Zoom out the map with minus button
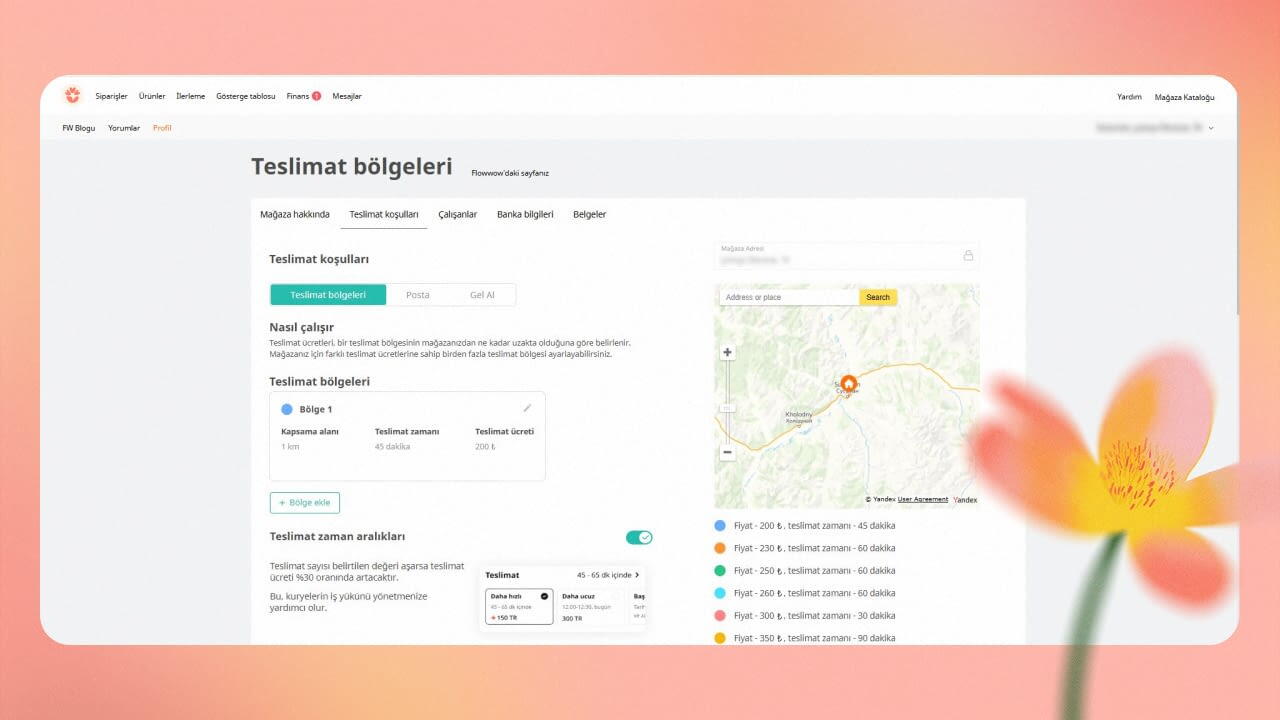The image size is (1280, 720). 727,452
